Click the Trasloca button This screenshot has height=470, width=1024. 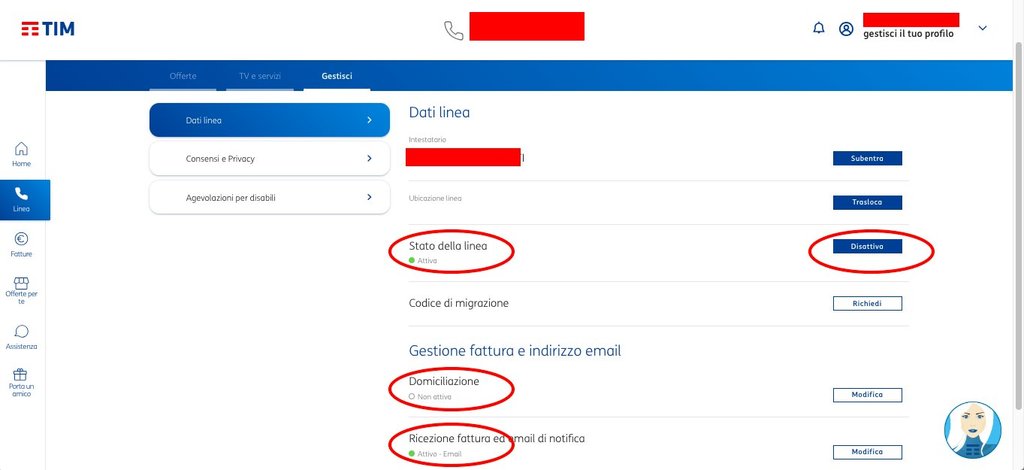click(867, 202)
